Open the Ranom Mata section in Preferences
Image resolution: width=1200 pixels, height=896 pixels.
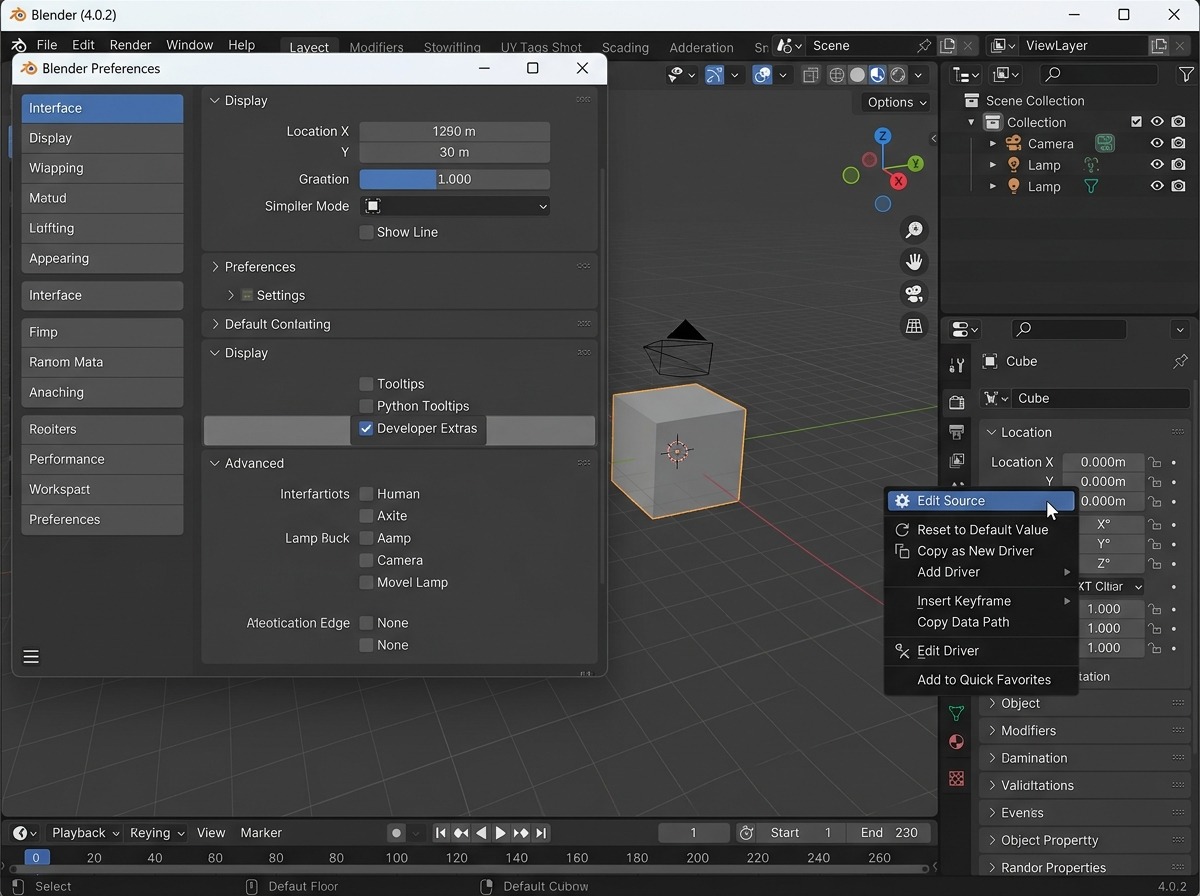click(102, 362)
